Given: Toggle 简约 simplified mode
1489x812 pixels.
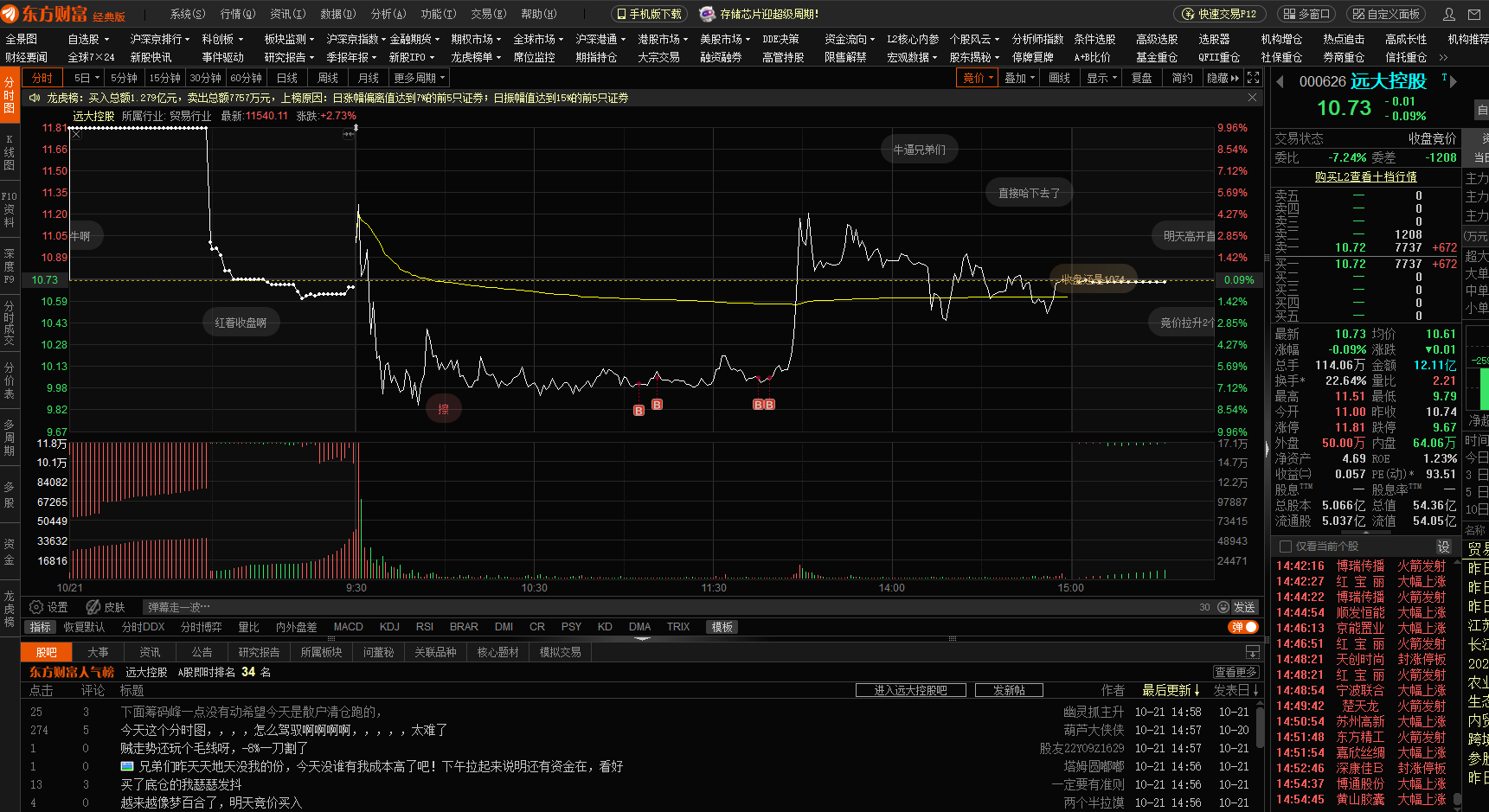Looking at the screenshot, I should [1182, 78].
